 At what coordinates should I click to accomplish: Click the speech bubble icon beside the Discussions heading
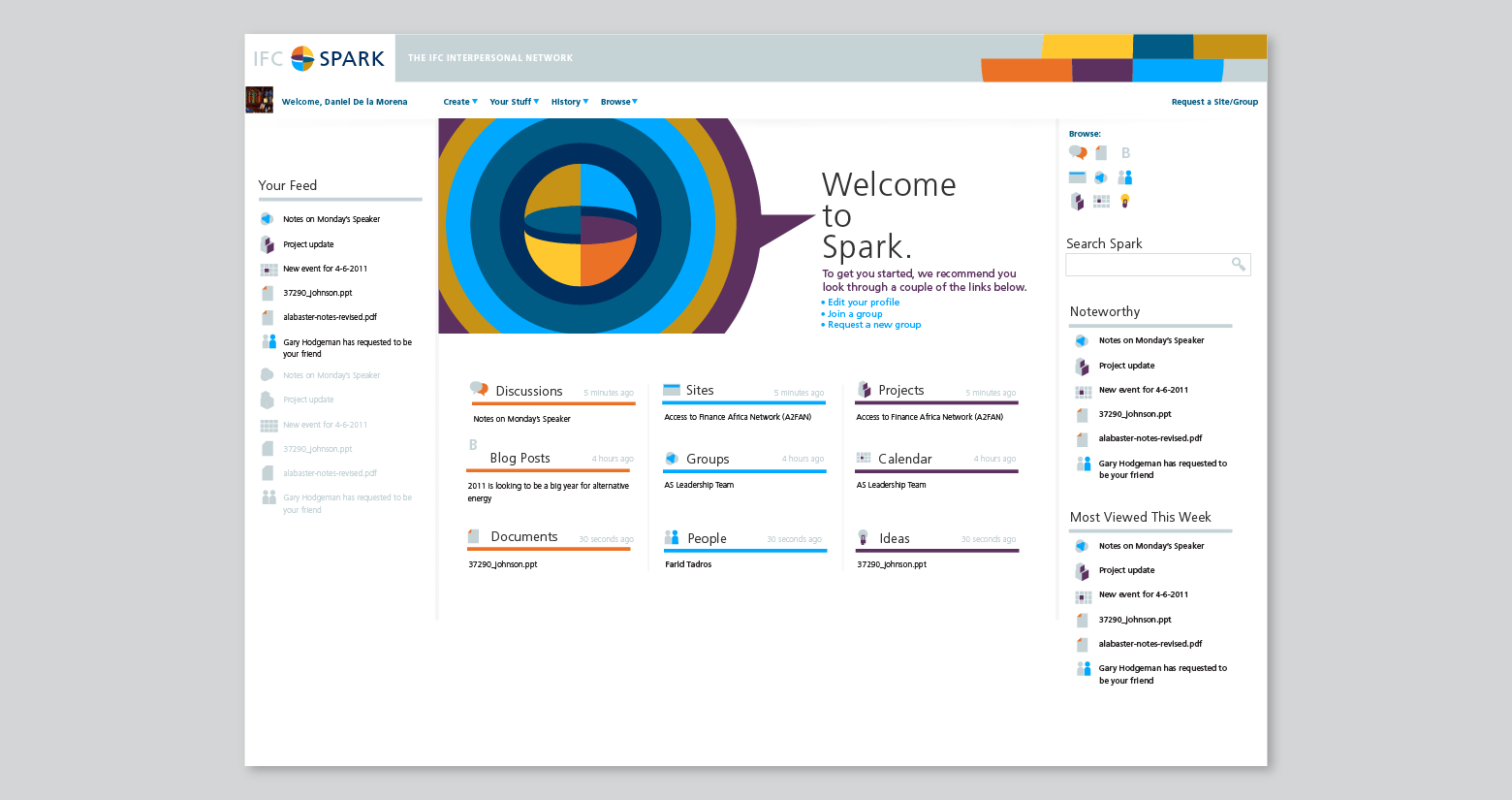click(x=479, y=389)
